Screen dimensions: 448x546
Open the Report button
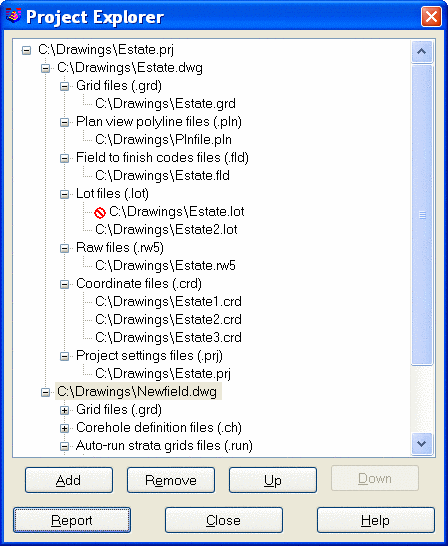pyautogui.click(x=72, y=520)
